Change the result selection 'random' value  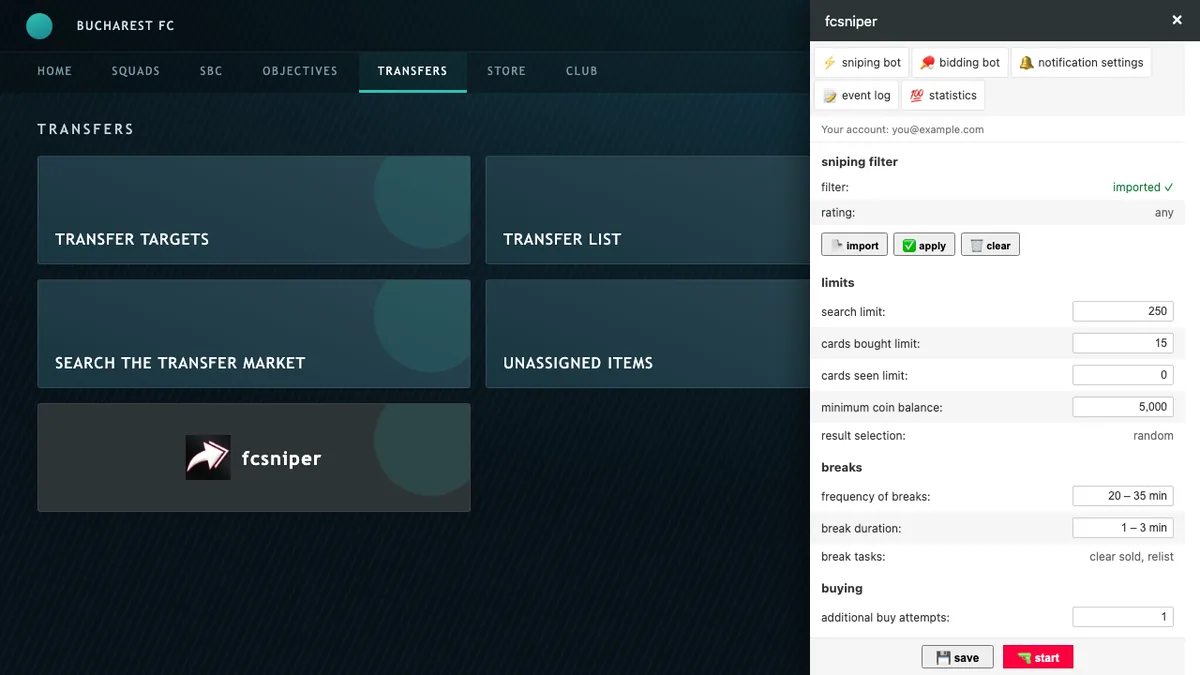[1153, 436]
